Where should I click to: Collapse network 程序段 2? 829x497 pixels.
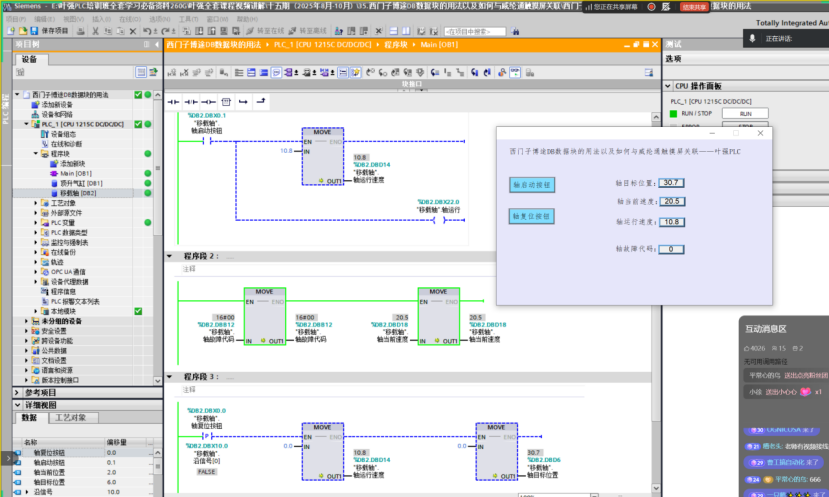(x=170, y=256)
